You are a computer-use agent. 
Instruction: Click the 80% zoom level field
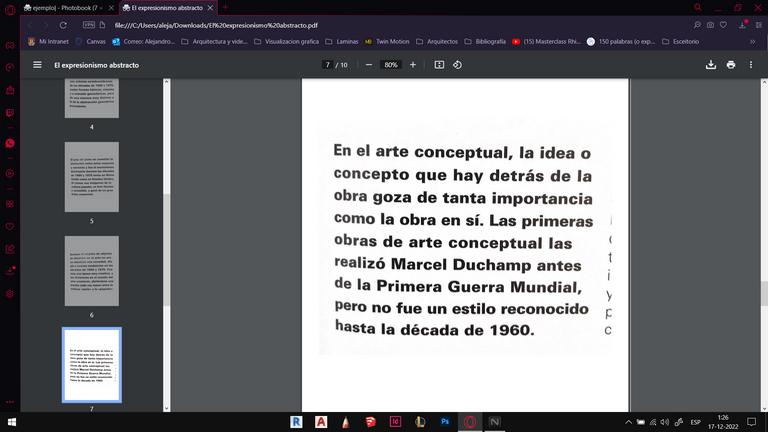tap(391, 65)
